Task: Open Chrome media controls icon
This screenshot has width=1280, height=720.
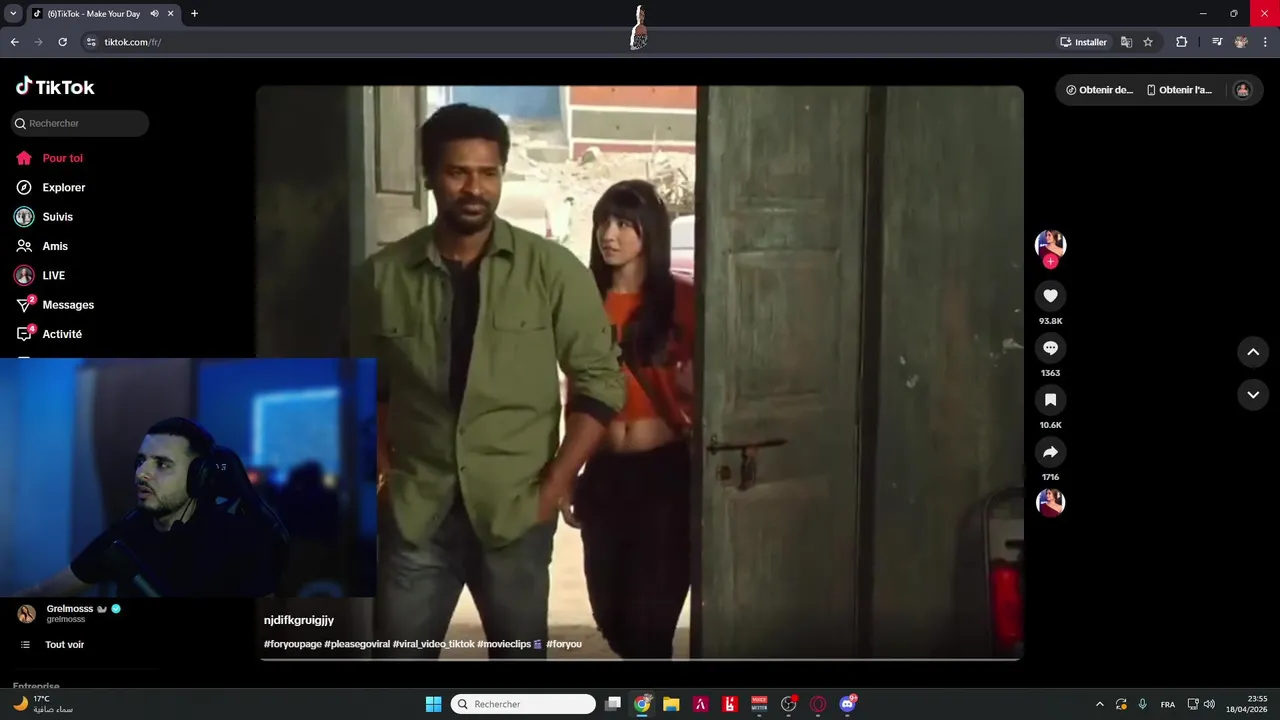Action: (x=1217, y=42)
